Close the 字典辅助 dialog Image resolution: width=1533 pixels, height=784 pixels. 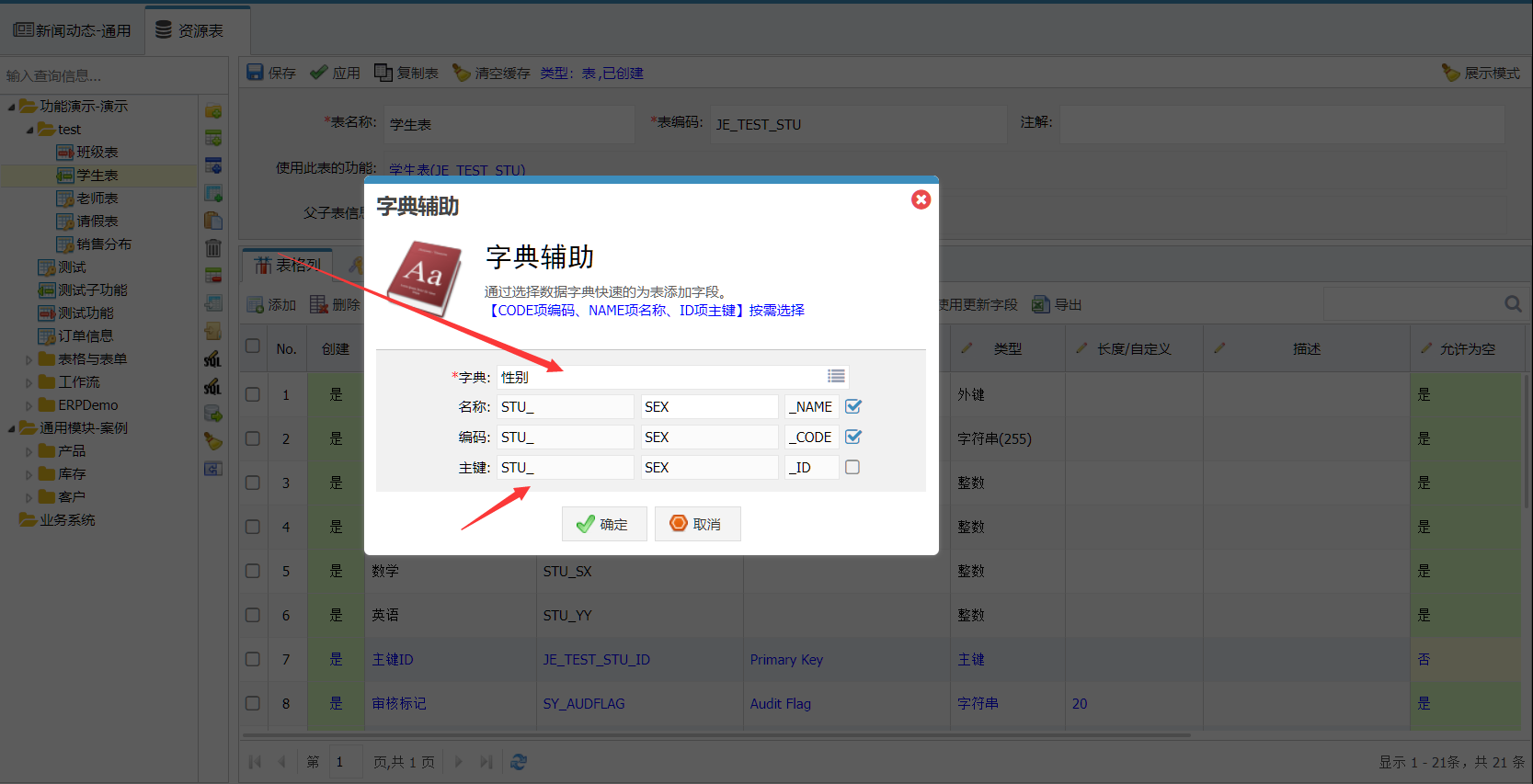(921, 199)
